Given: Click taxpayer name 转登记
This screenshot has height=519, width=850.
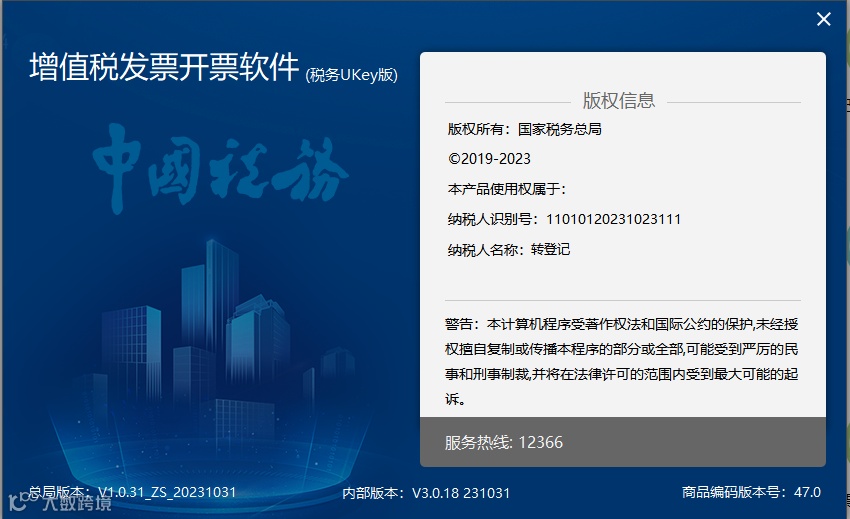Looking at the screenshot, I should pos(550,249).
